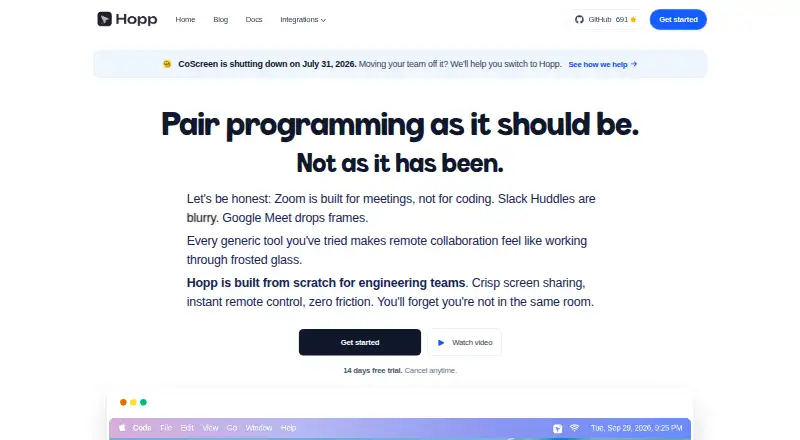Click the Hopp logo icon
The height and width of the screenshot is (440, 800).
pyautogui.click(x=105, y=19)
